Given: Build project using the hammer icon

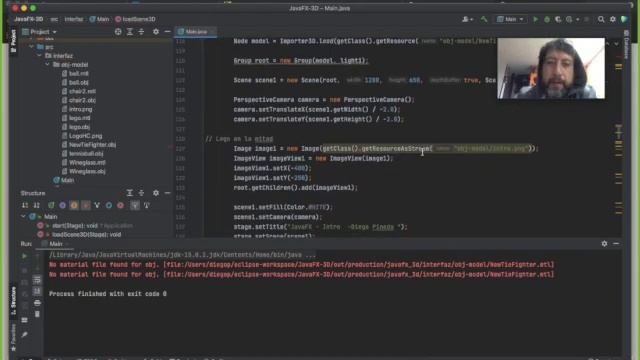Looking at the screenshot, I should [x=484, y=19].
